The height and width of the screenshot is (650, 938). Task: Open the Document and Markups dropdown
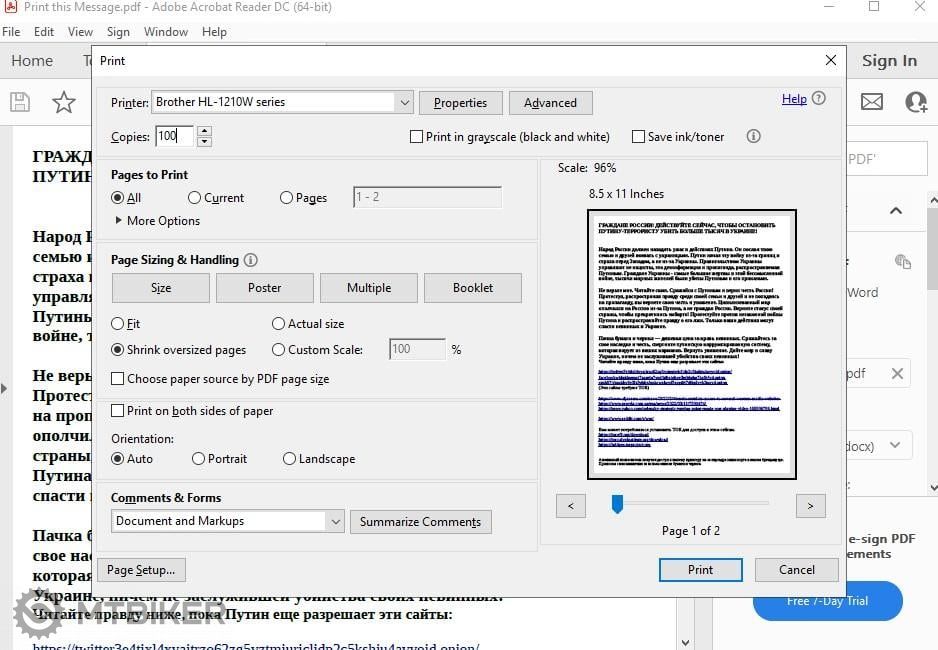[x=335, y=521]
